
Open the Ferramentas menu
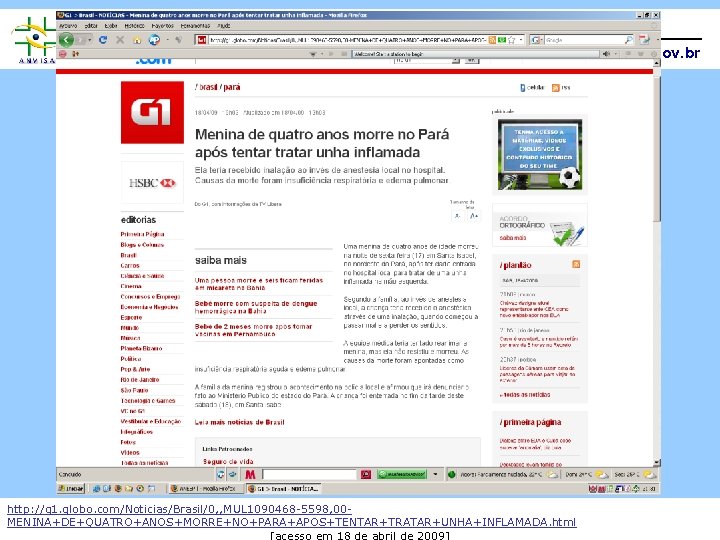click(195, 26)
